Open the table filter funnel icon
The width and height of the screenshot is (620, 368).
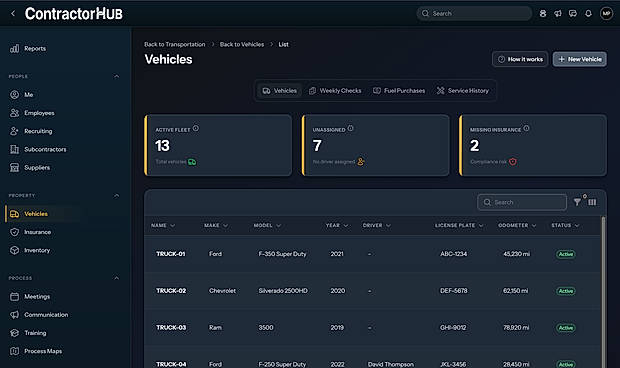577,202
